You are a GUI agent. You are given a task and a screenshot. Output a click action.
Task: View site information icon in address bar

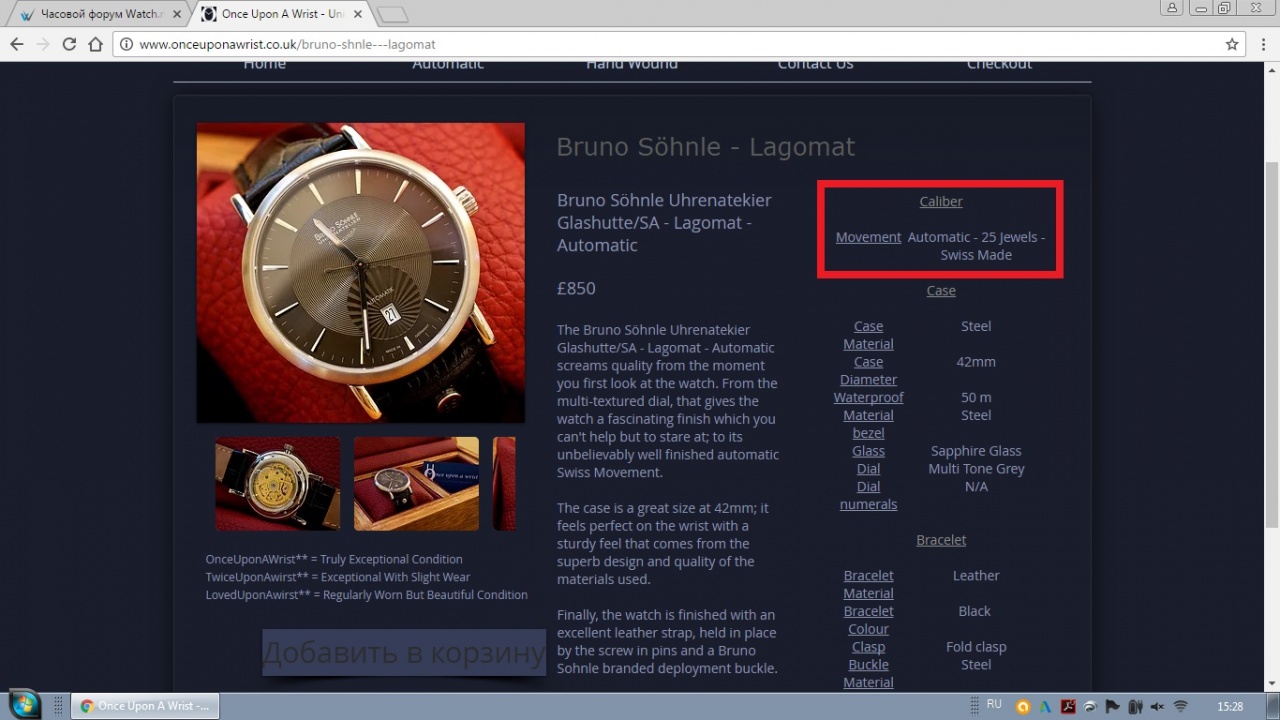(x=126, y=44)
